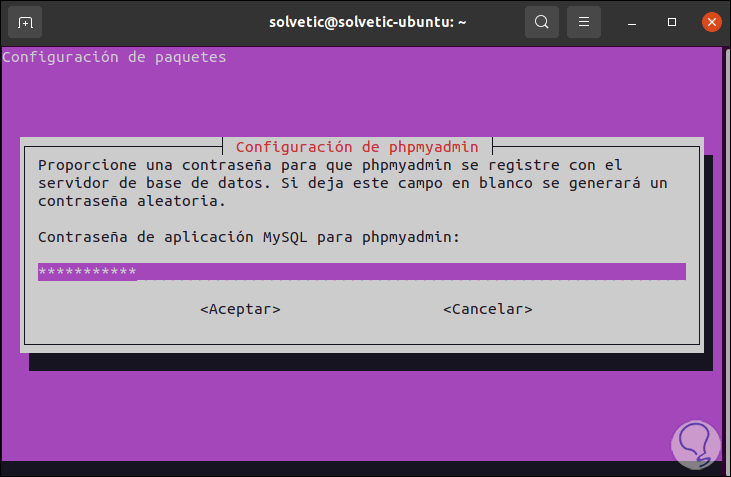Click the 'Contraseña de aplicación MySQL para phpmyadmin:' label
This screenshot has width=731, height=477.
pyautogui.click(x=249, y=237)
